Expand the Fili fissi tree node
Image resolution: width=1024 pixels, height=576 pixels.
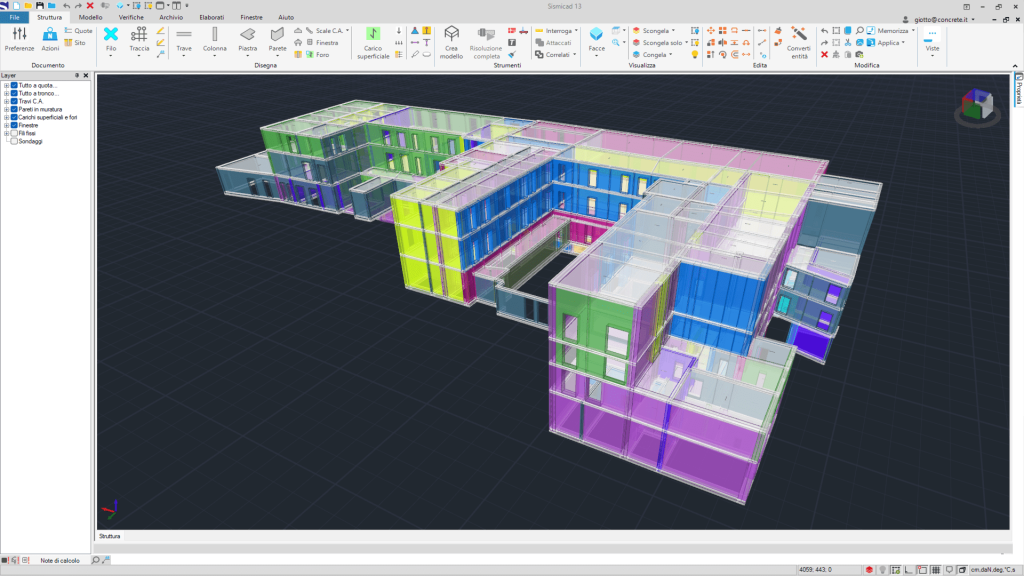(x=7, y=133)
